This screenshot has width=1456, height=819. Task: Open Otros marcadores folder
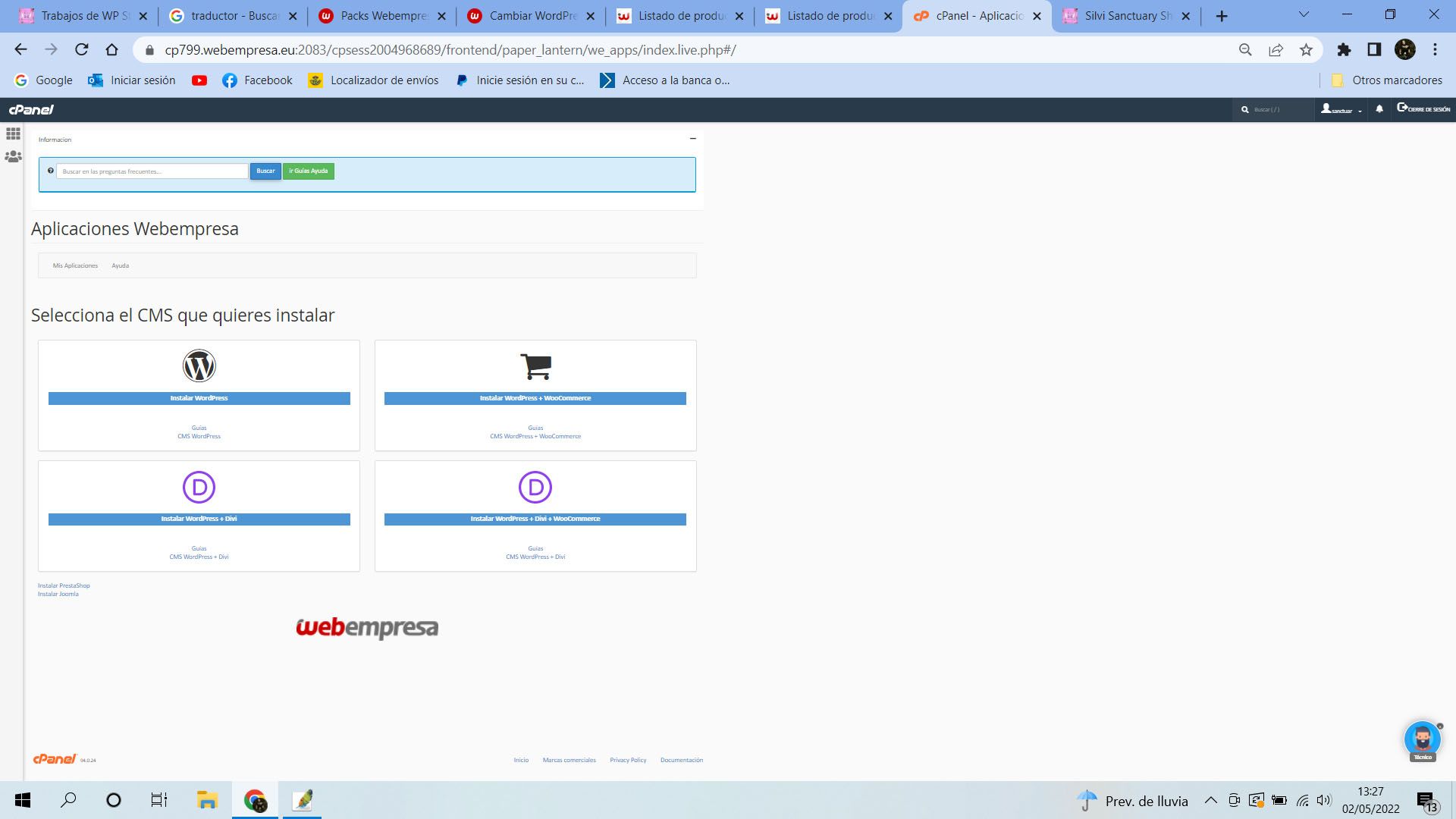(1387, 80)
